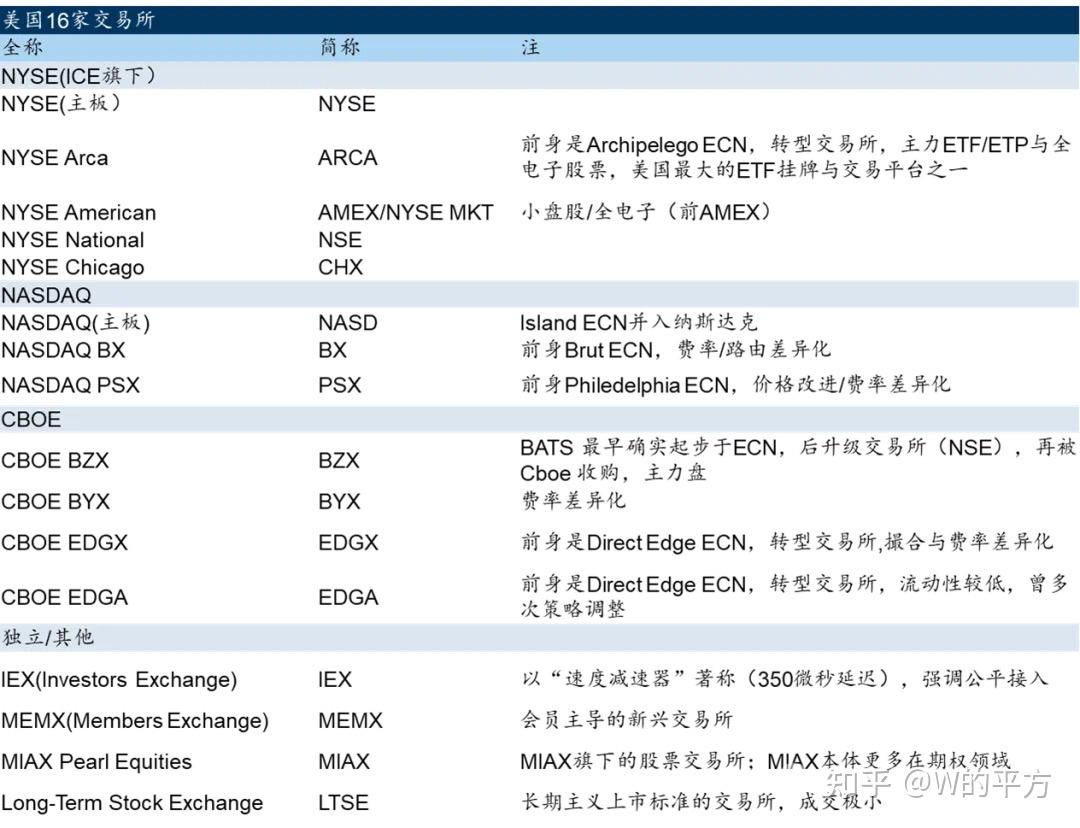Click the NYSE(主板) full name cell

click(x=61, y=104)
